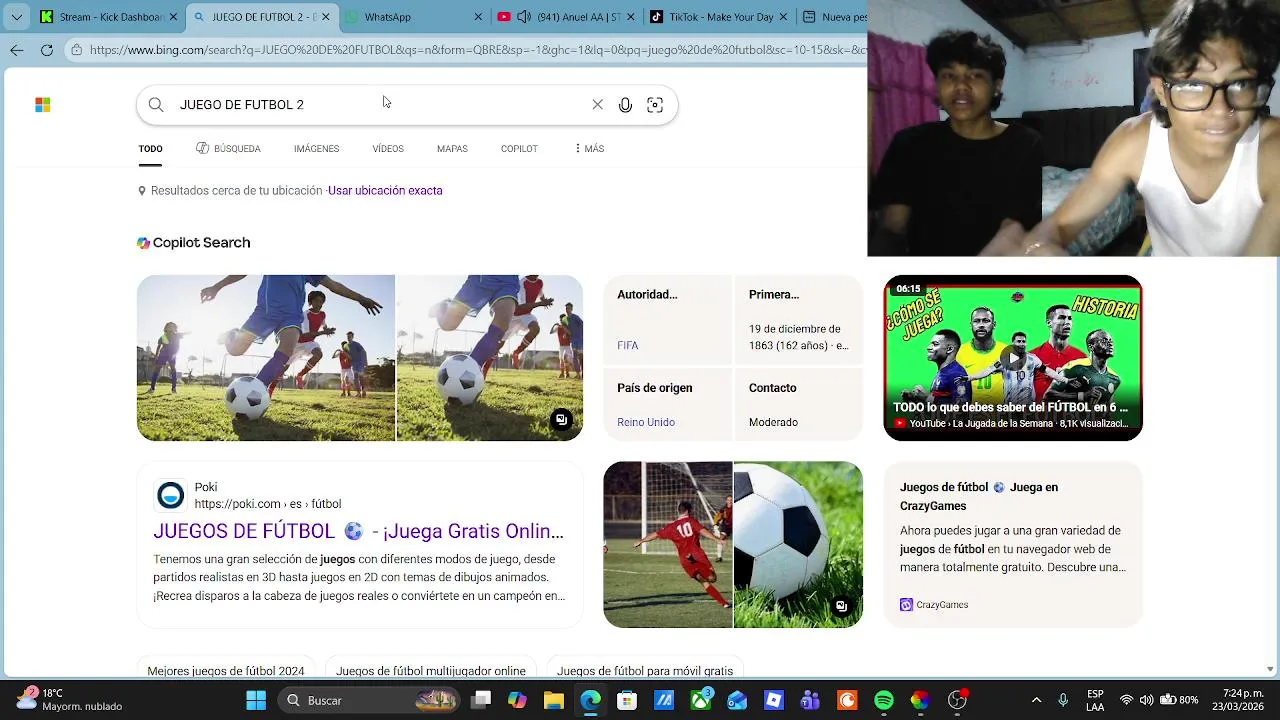Click the taskbar Buscar search box
The width and height of the screenshot is (1280, 720).
(x=370, y=701)
